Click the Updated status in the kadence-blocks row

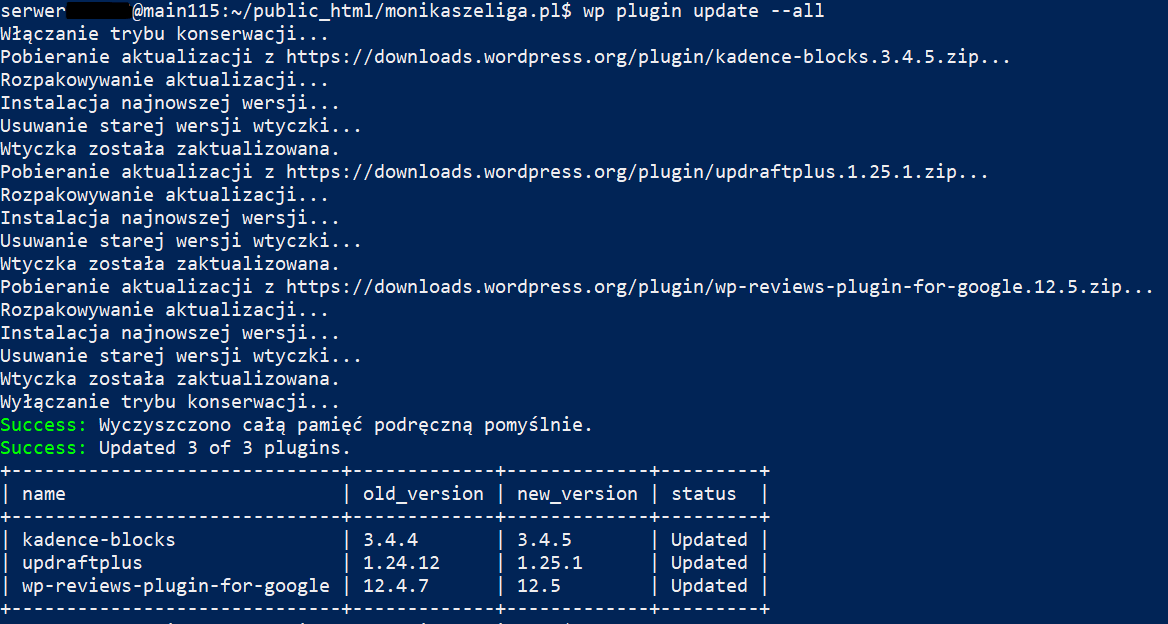(x=709, y=540)
